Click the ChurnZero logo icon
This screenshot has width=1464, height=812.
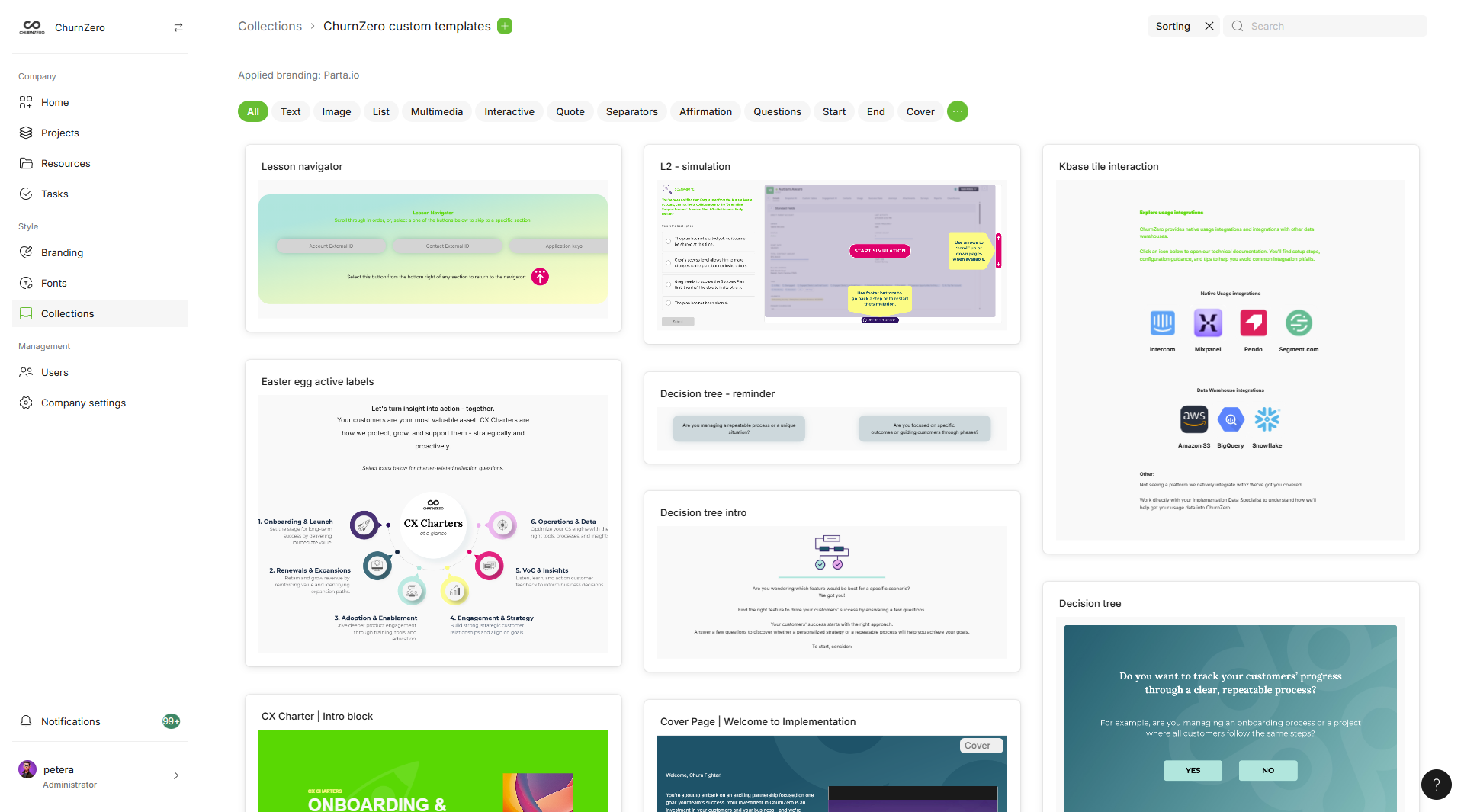(x=32, y=27)
